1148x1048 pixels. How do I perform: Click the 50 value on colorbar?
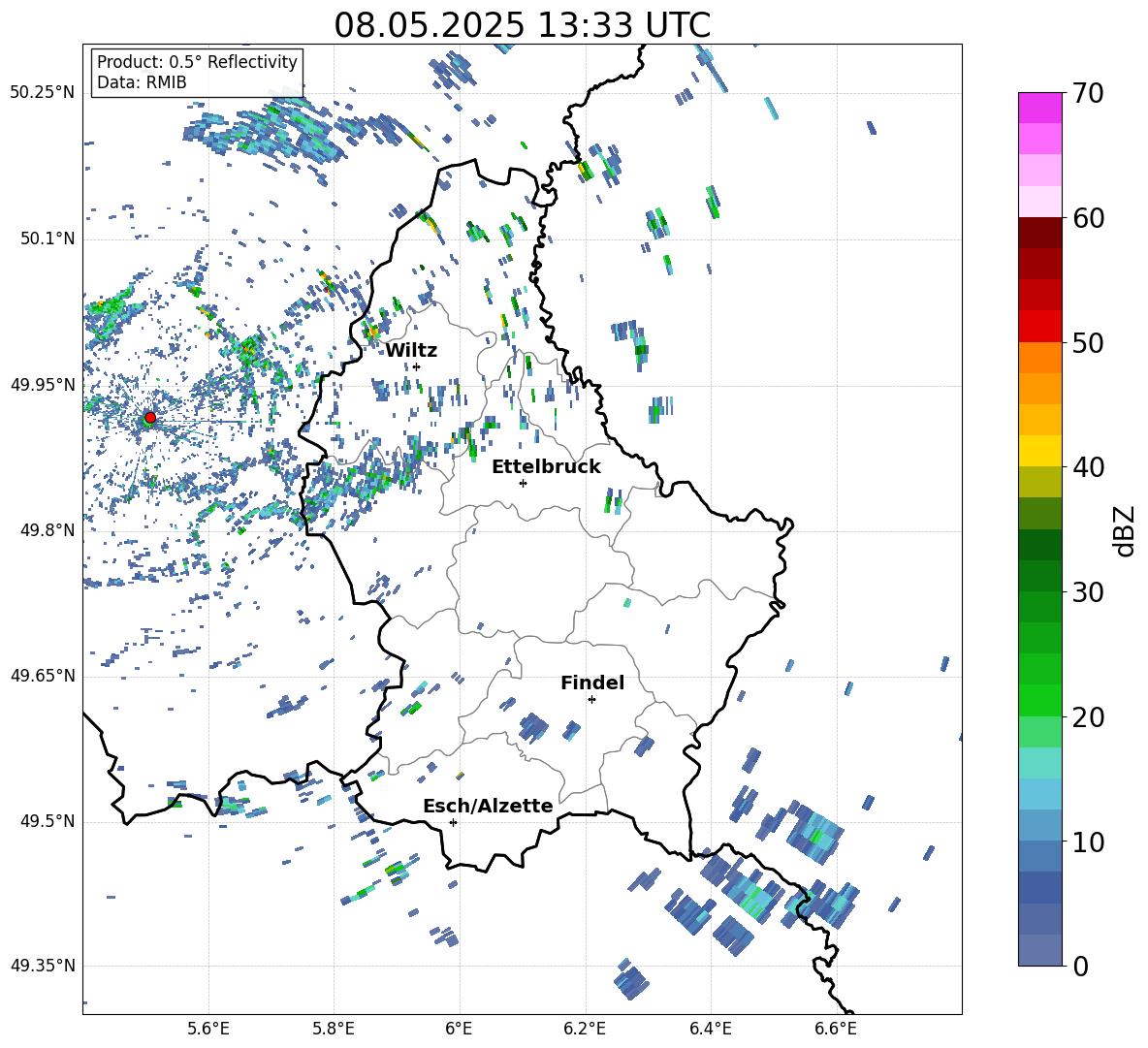click(1088, 342)
